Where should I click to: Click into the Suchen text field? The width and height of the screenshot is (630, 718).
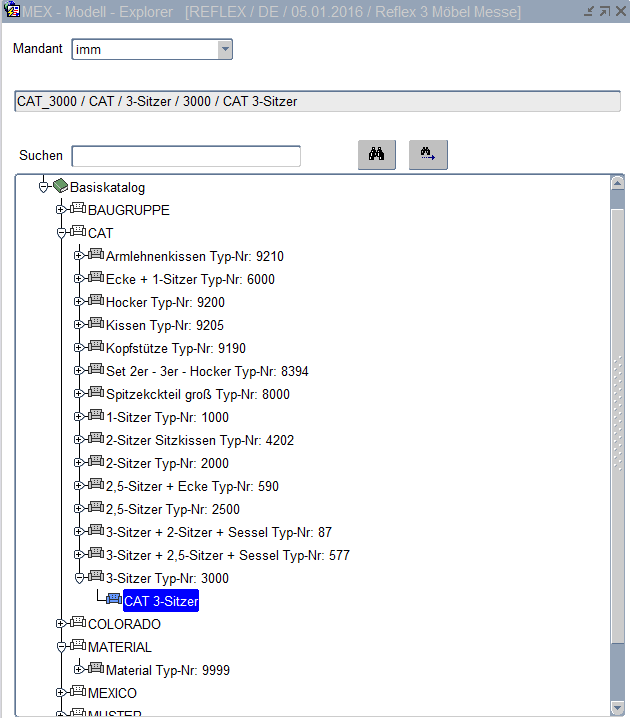186,156
